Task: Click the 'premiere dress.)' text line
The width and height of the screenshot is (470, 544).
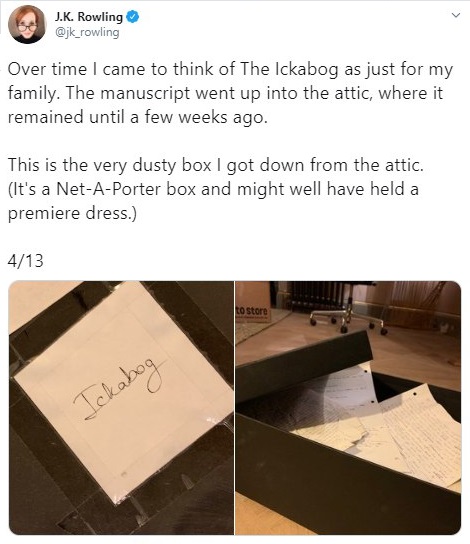Action: 72,213
